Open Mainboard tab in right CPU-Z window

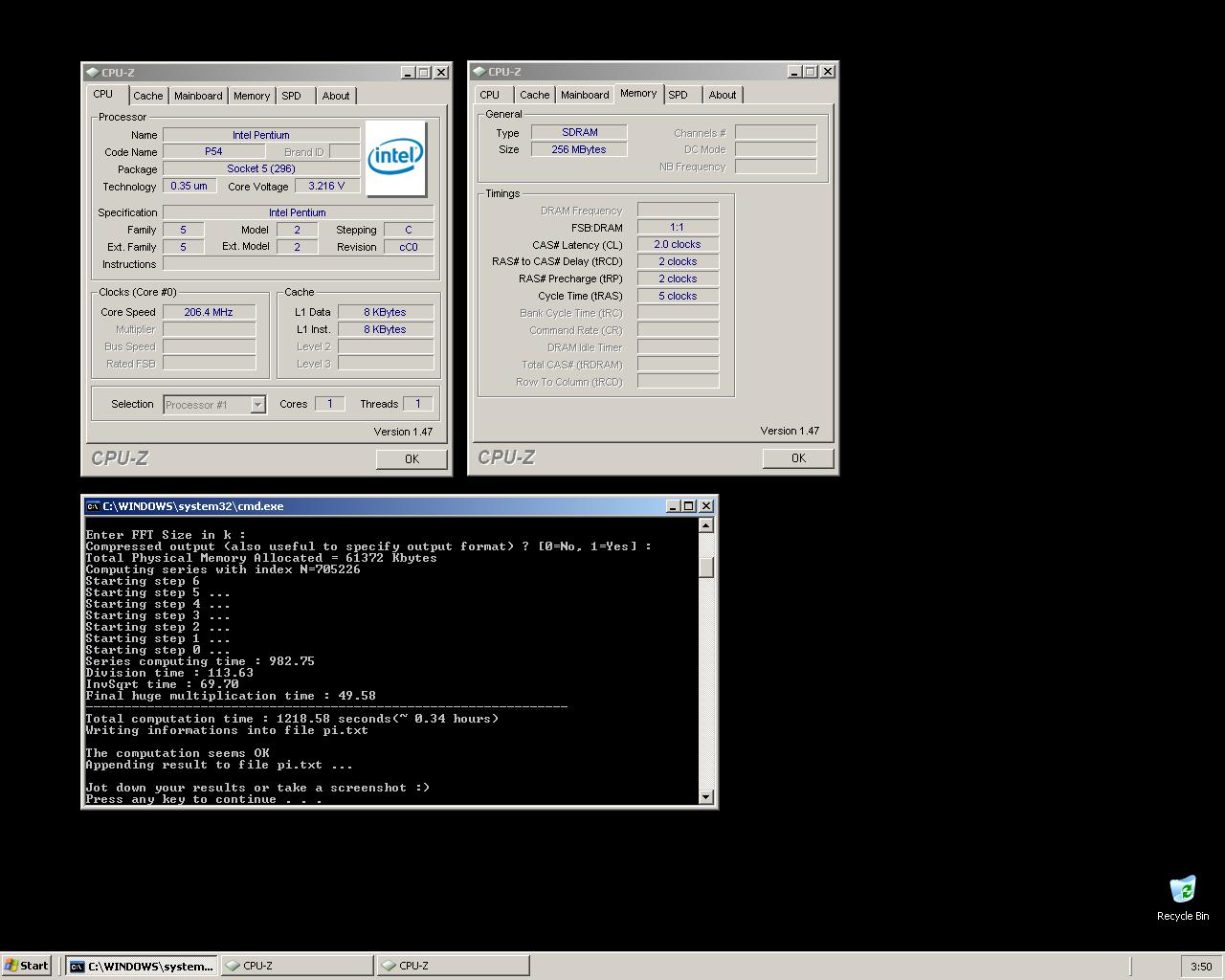(x=585, y=95)
